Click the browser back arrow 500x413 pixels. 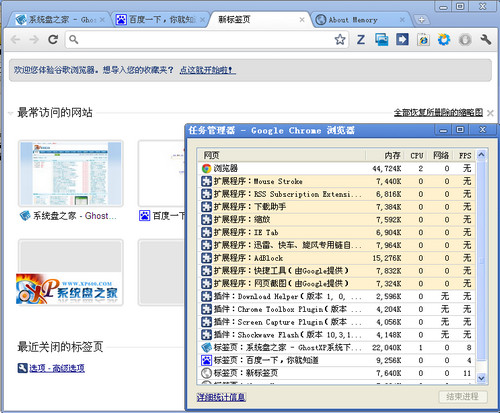[x=15, y=40]
